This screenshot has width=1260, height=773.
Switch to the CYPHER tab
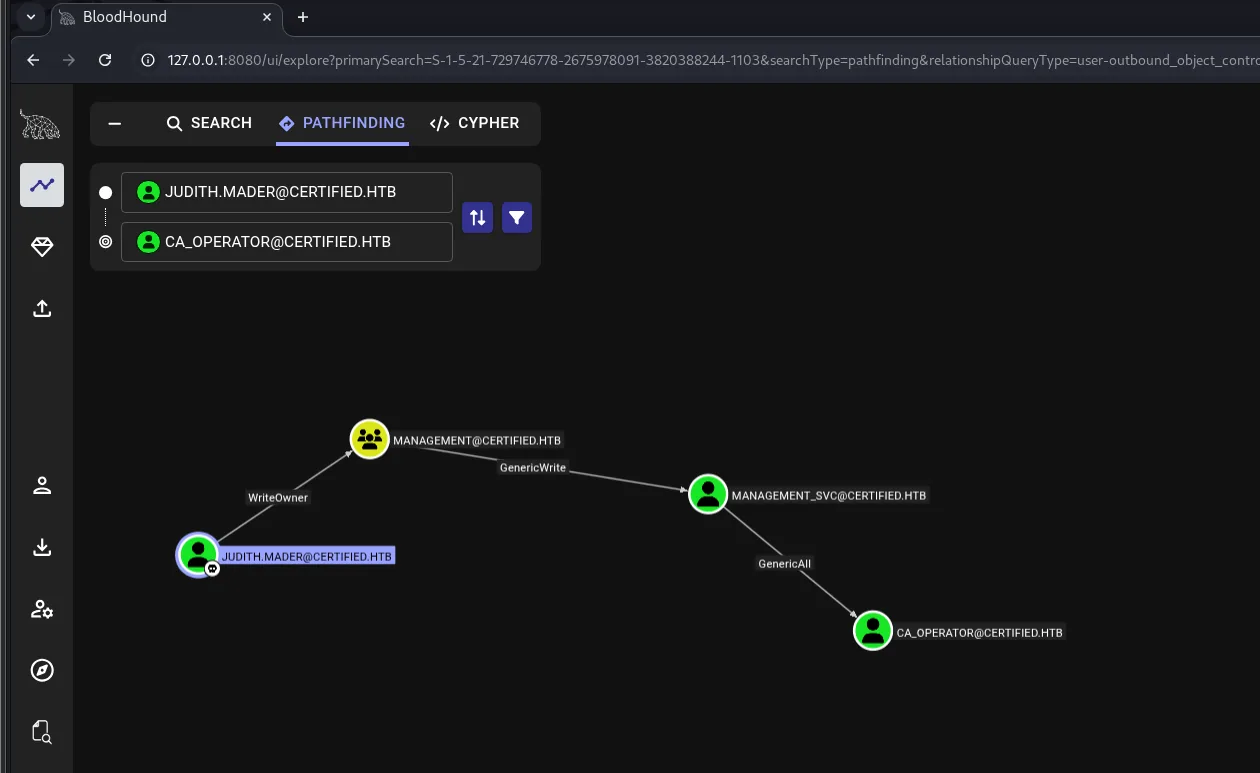[474, 123]
